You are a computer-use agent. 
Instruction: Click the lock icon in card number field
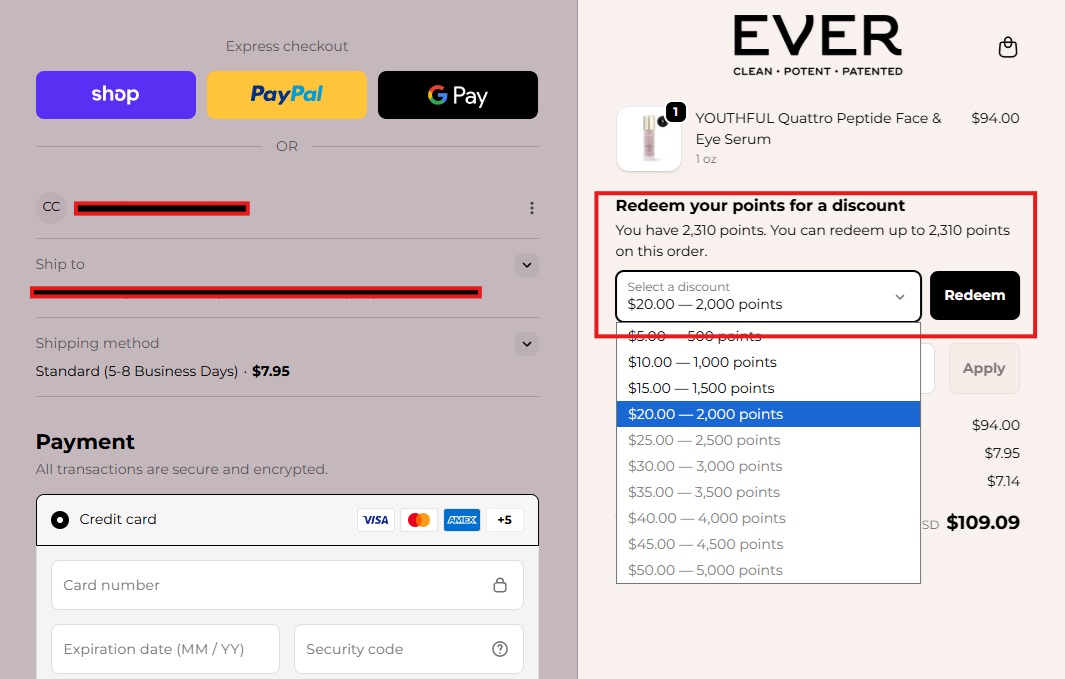click(x=500, y=585)
